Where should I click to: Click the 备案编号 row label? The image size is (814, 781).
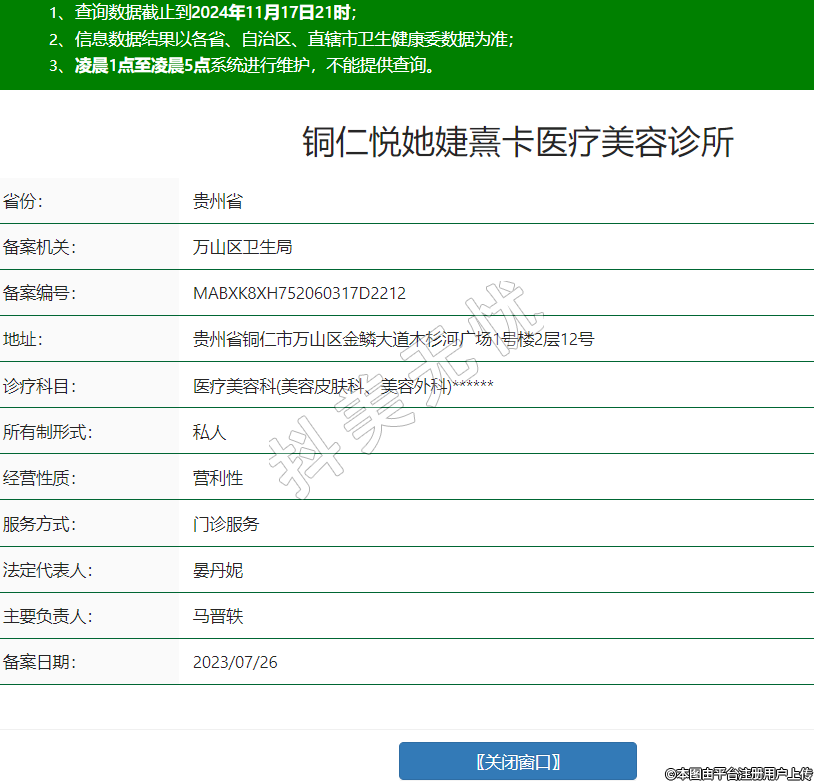pyautogui.click(x=40, y=294)
